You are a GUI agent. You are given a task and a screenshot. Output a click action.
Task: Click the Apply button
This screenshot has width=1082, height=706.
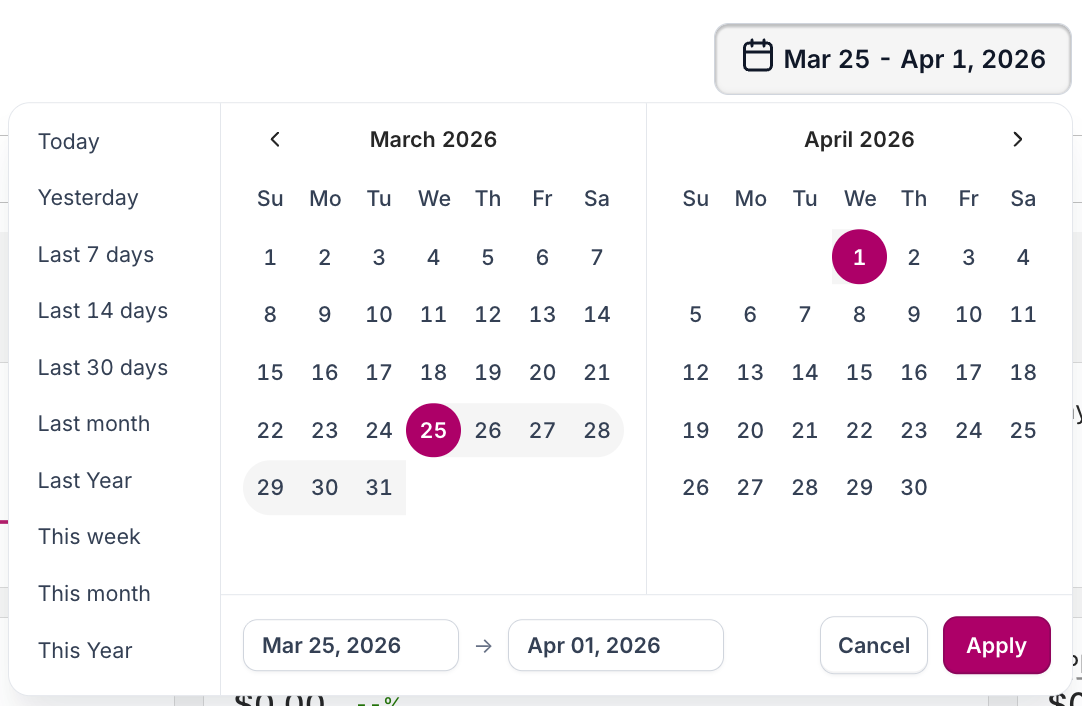[x=996, y=645]
